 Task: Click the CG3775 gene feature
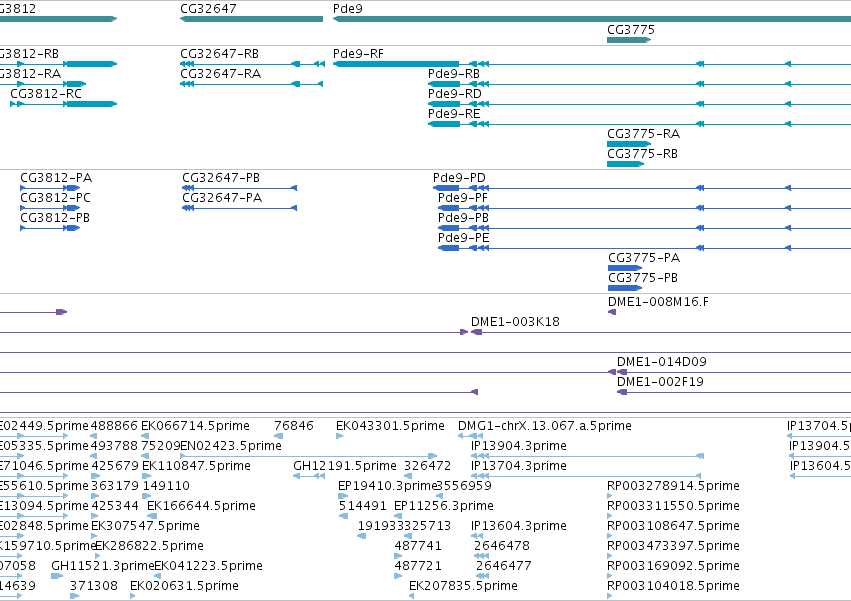pos(629,40)
